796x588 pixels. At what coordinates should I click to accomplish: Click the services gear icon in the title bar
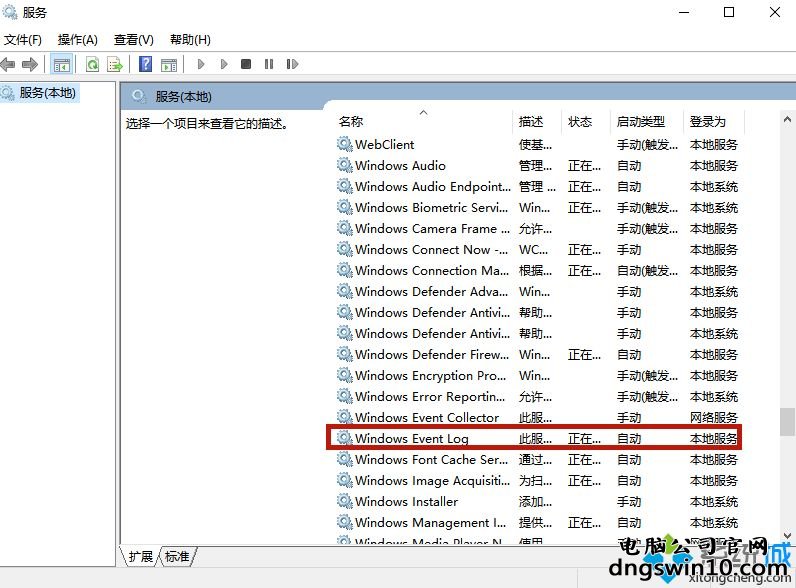click(x=10, y=11)
